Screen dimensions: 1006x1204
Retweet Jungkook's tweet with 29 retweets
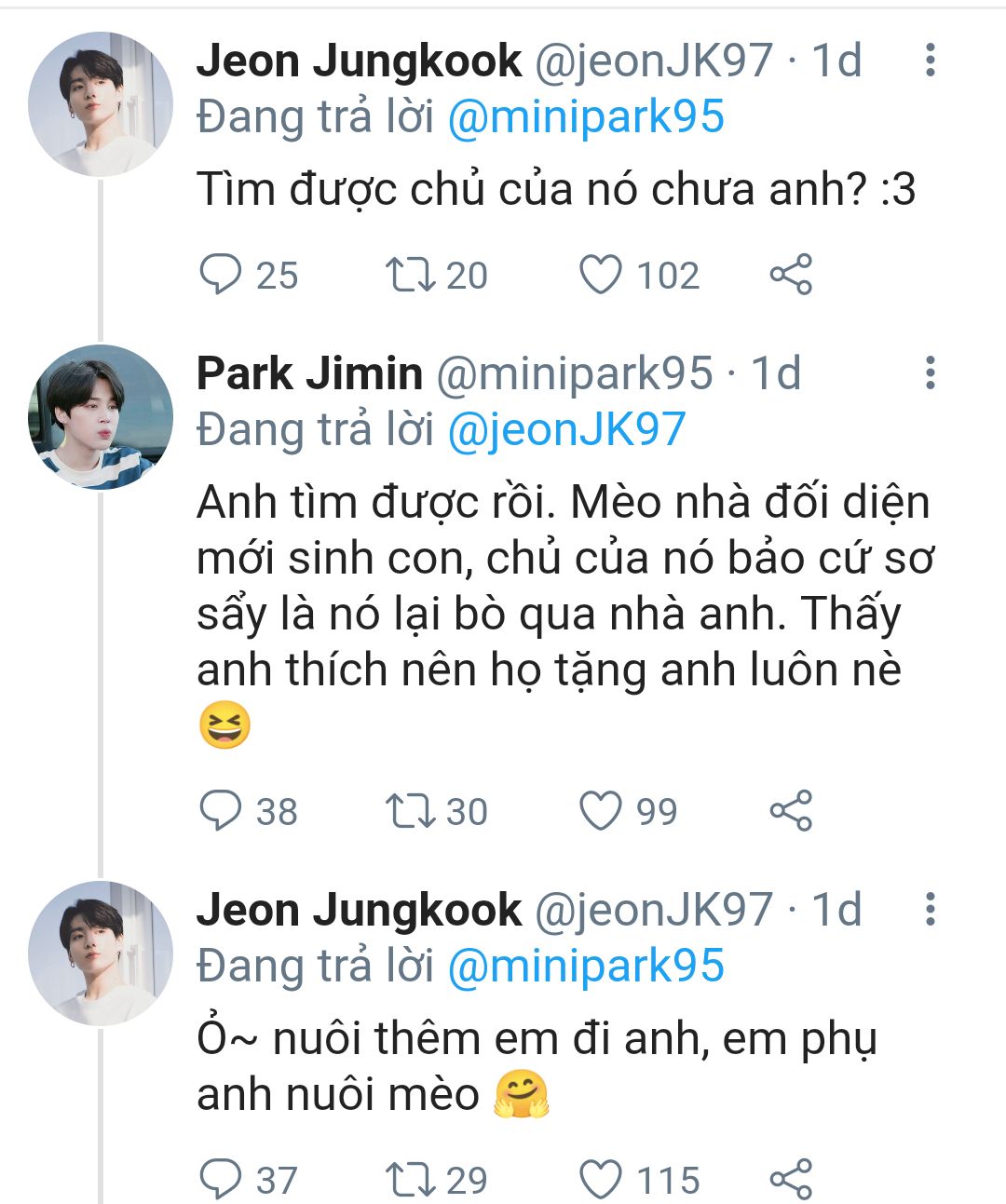pos(411,1180)
